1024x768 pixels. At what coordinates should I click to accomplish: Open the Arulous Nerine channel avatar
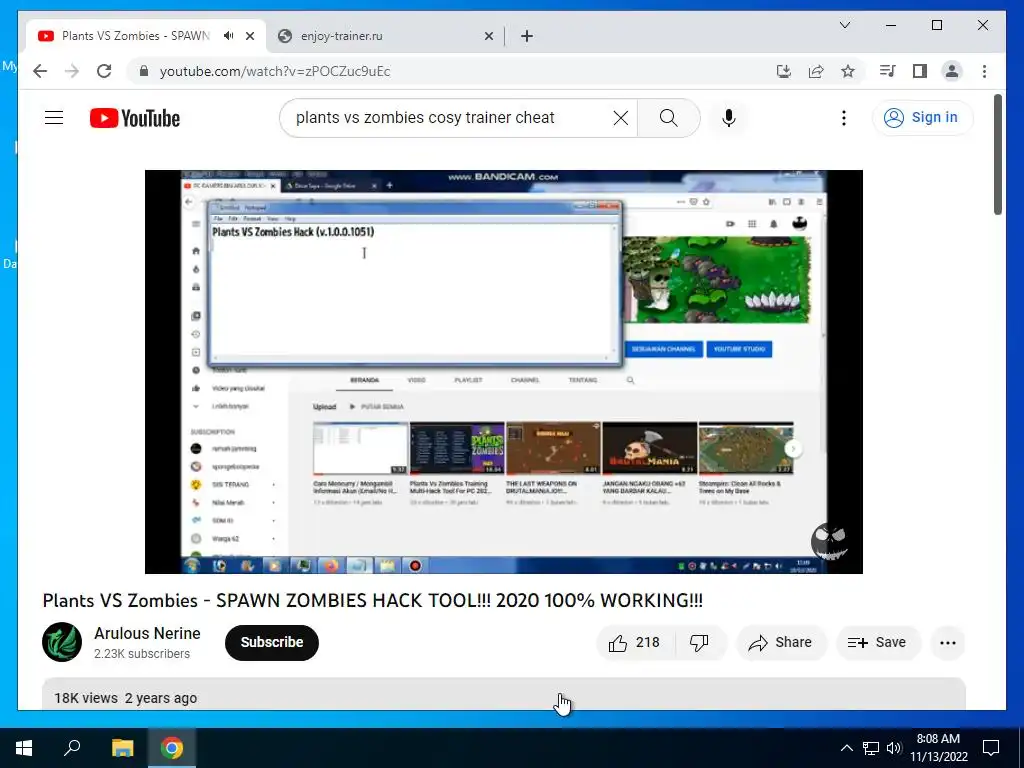[62, 642]
